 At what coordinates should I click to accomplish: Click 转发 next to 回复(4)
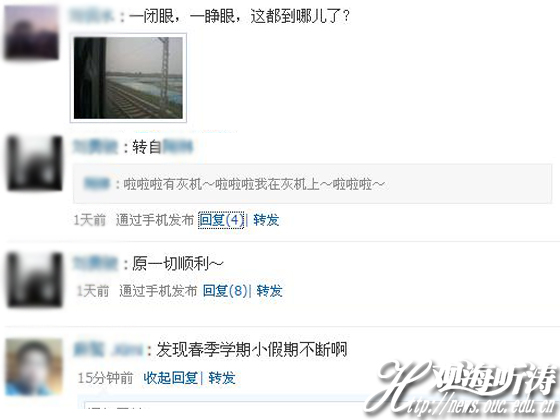[266, 220]
